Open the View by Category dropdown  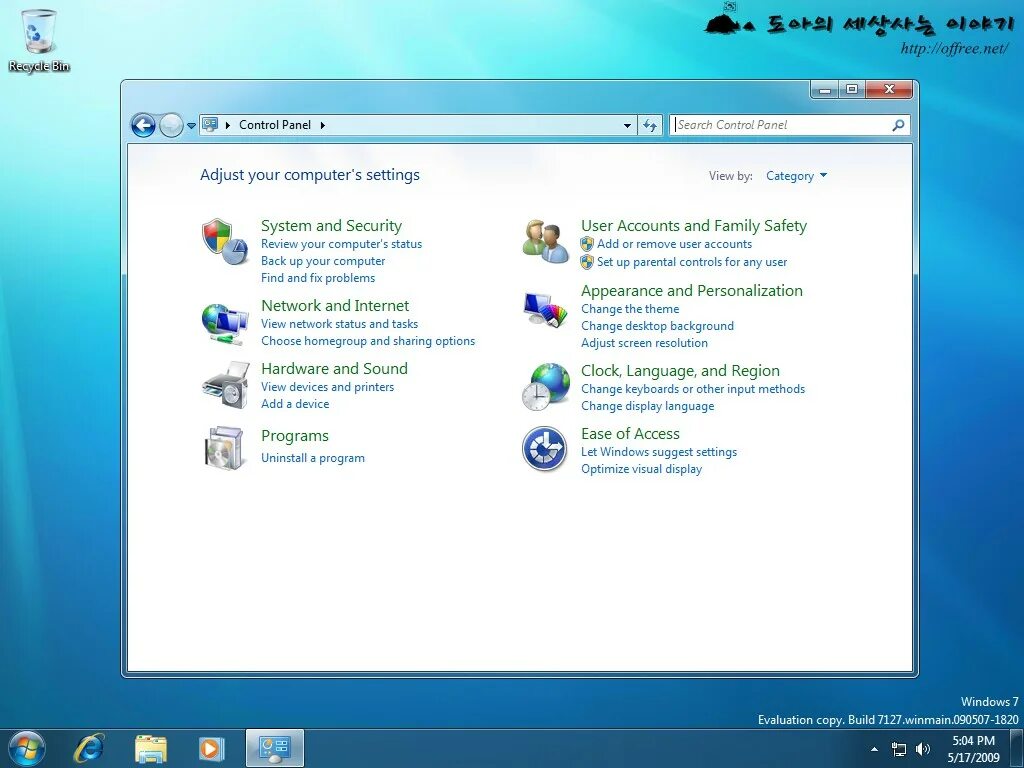point(796,176)
